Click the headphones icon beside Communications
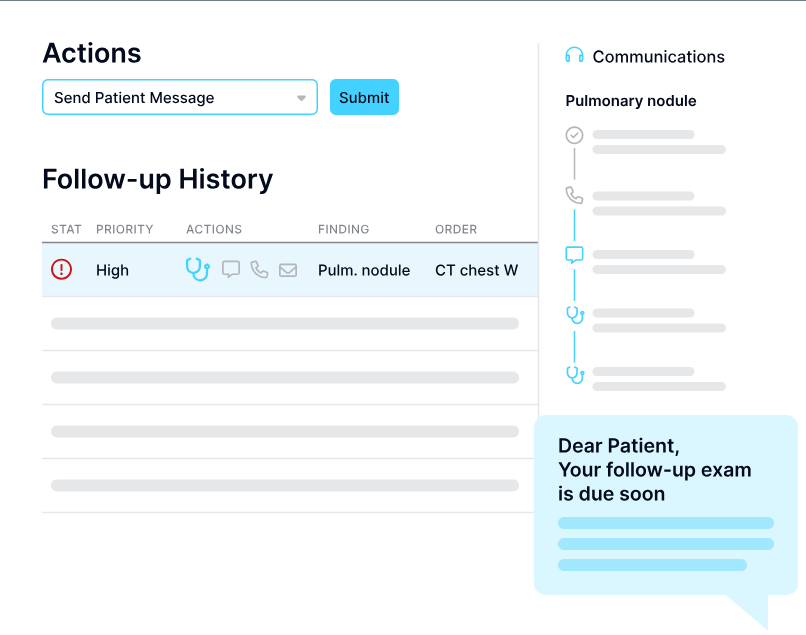 point(574,56)
